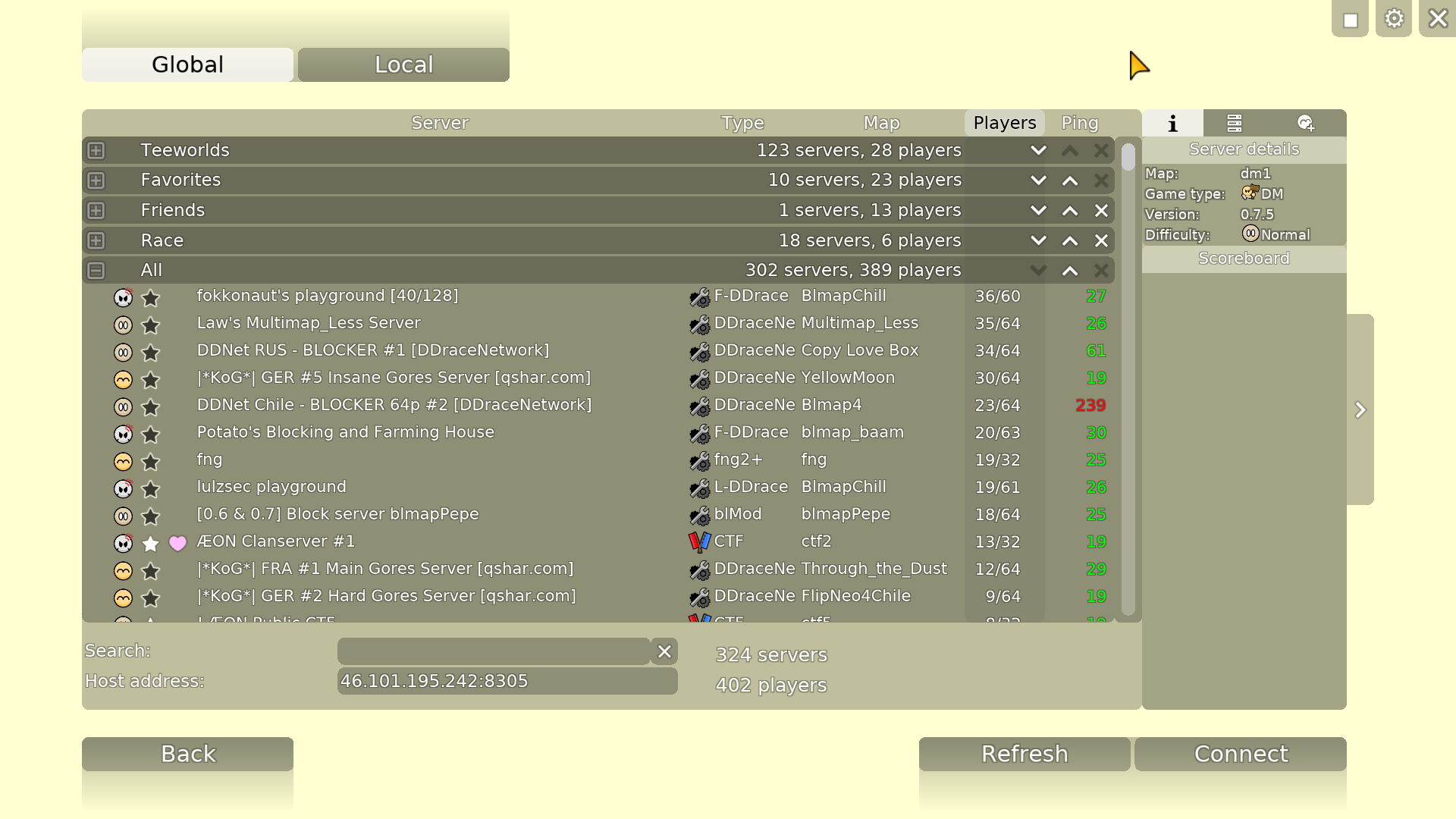Click the DM game type icon in Server details
1456x819 pixels.
coord(1250,193)
